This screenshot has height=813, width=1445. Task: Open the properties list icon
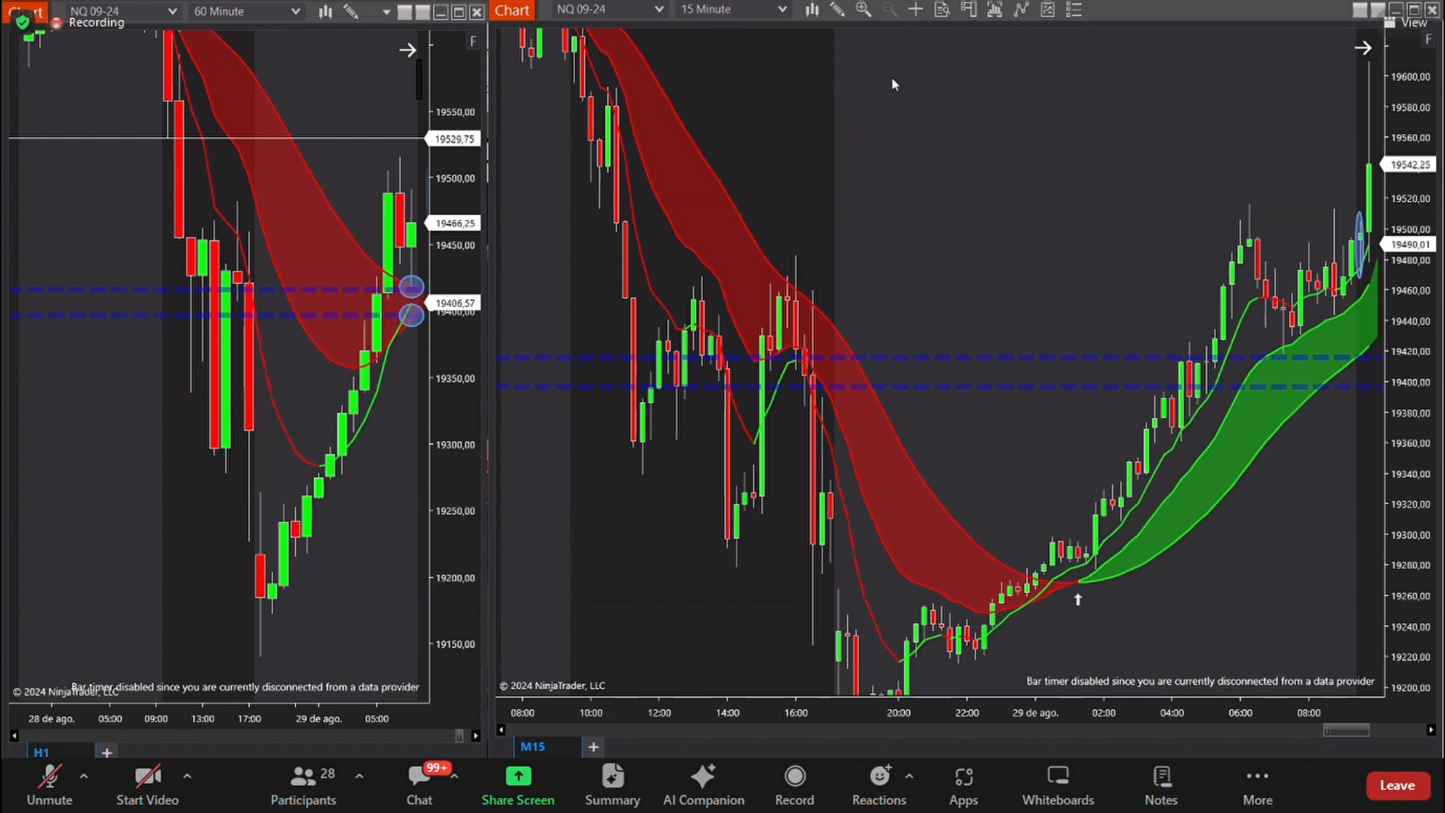(x=1074, y=10)
